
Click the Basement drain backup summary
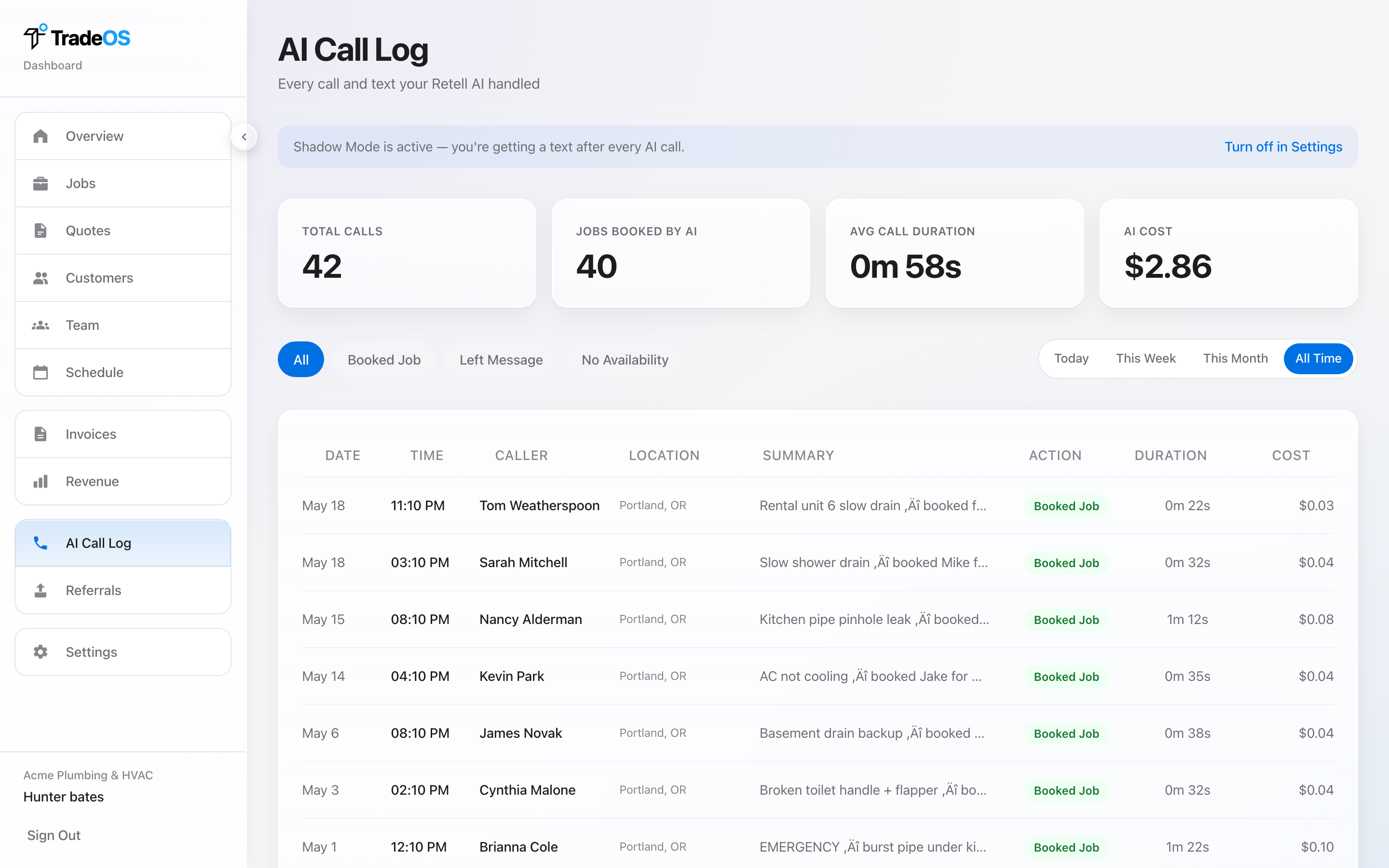tap(872, 733)
